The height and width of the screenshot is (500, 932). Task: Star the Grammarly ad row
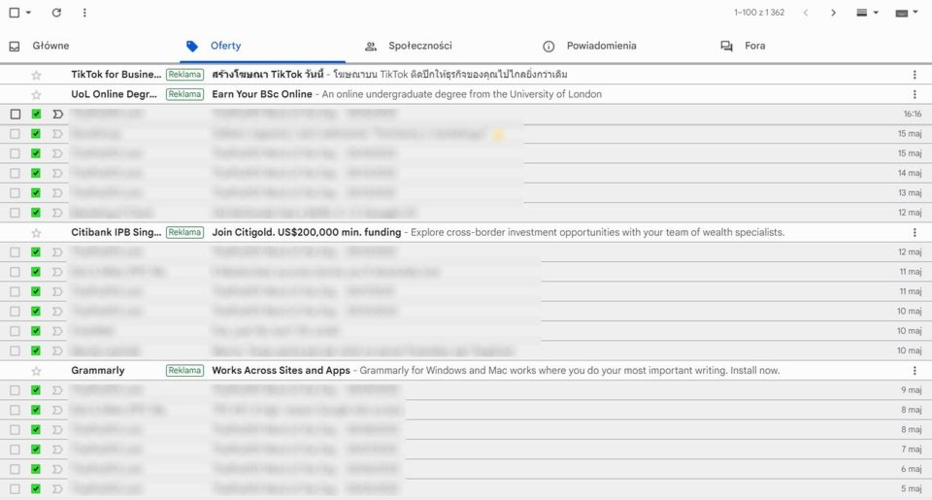click(36, 371)
